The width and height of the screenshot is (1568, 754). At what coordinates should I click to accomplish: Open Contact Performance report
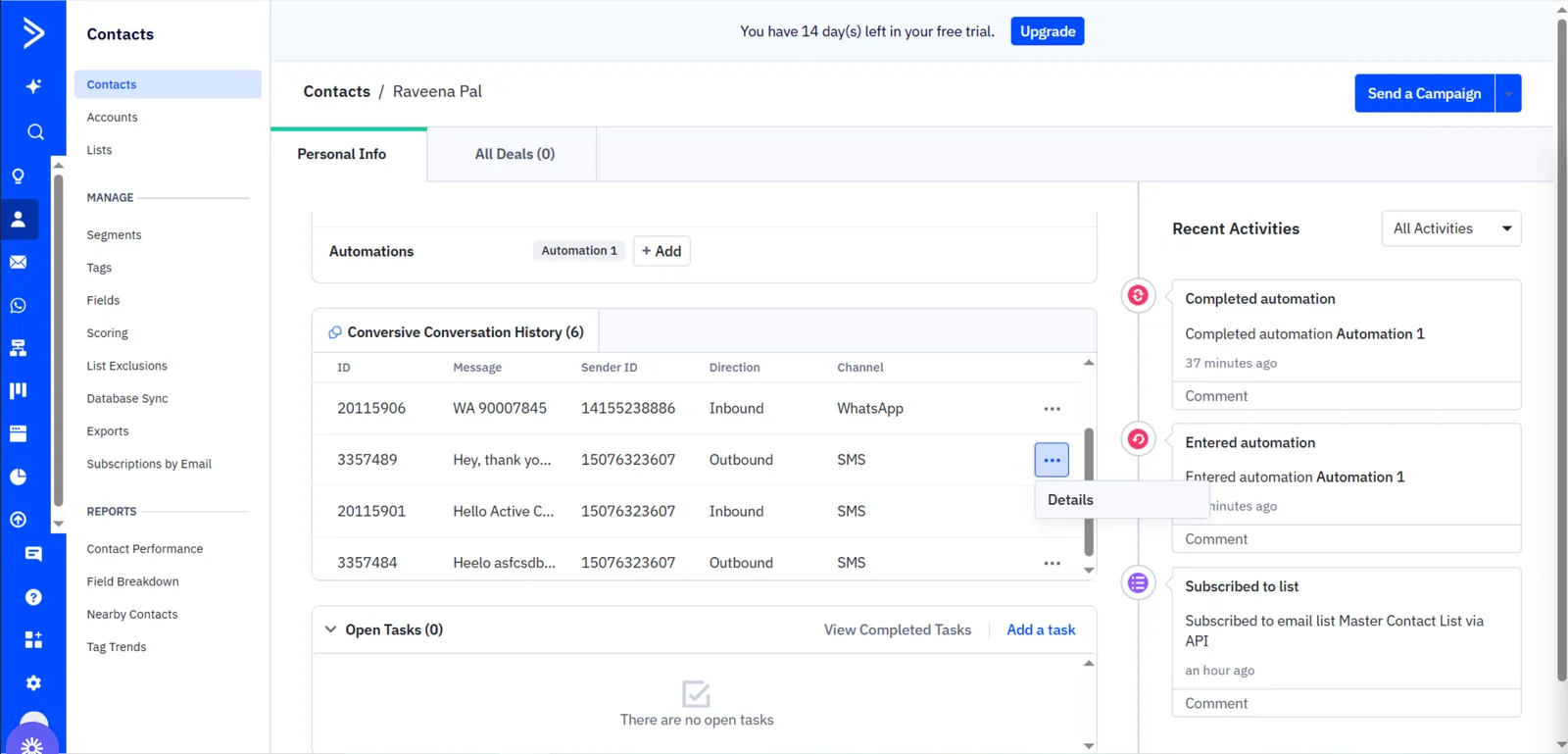pos(145,549)
